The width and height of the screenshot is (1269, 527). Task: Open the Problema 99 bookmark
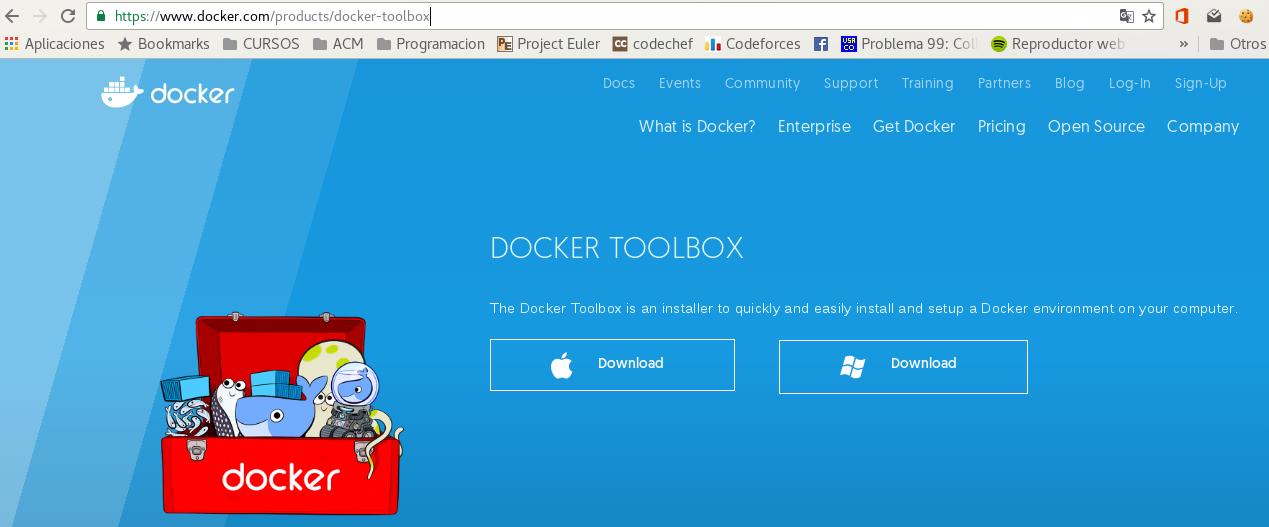[x=909, y=44]
